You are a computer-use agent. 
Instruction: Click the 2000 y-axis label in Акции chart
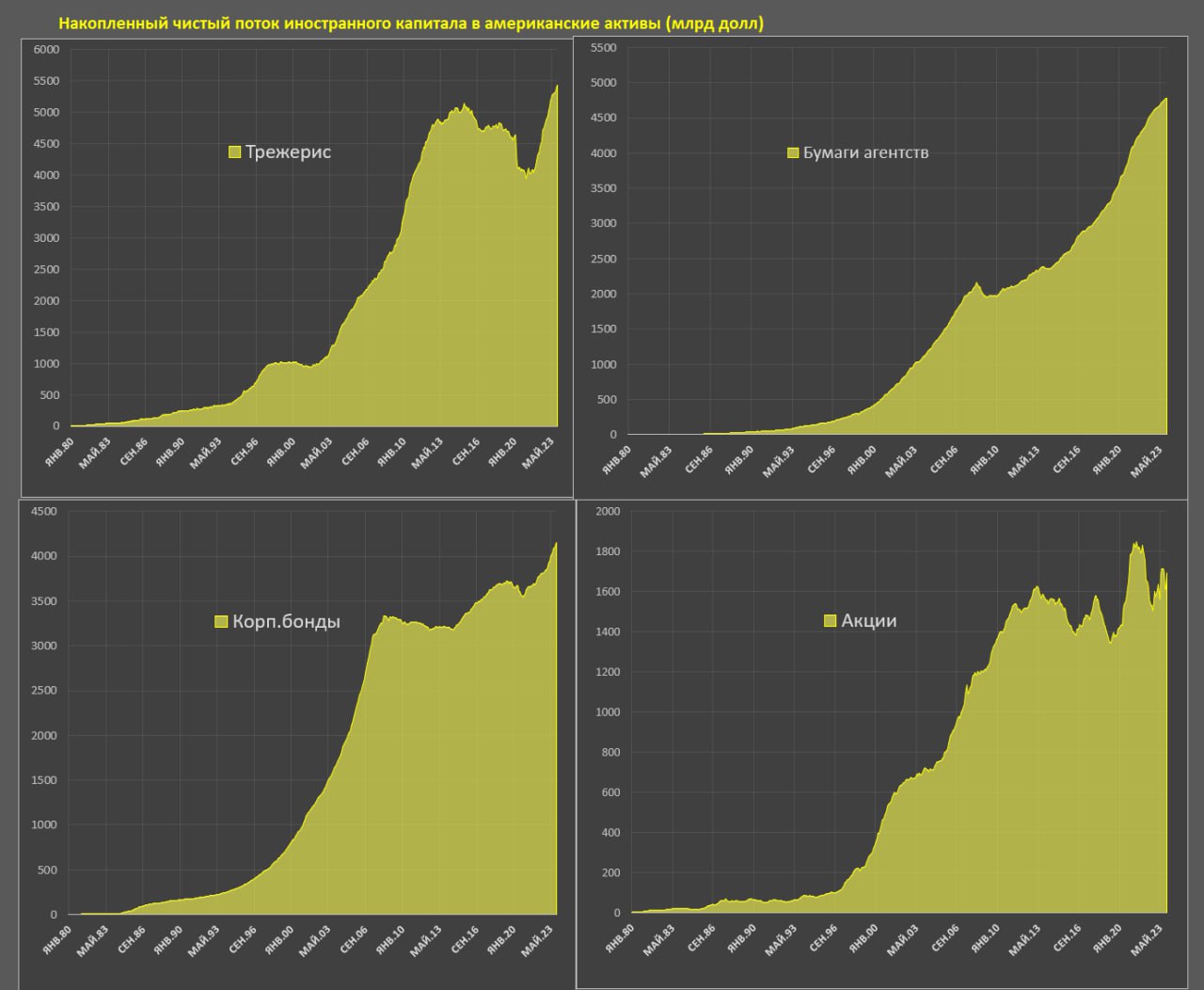pyautogui.click(x=608, y=511)
